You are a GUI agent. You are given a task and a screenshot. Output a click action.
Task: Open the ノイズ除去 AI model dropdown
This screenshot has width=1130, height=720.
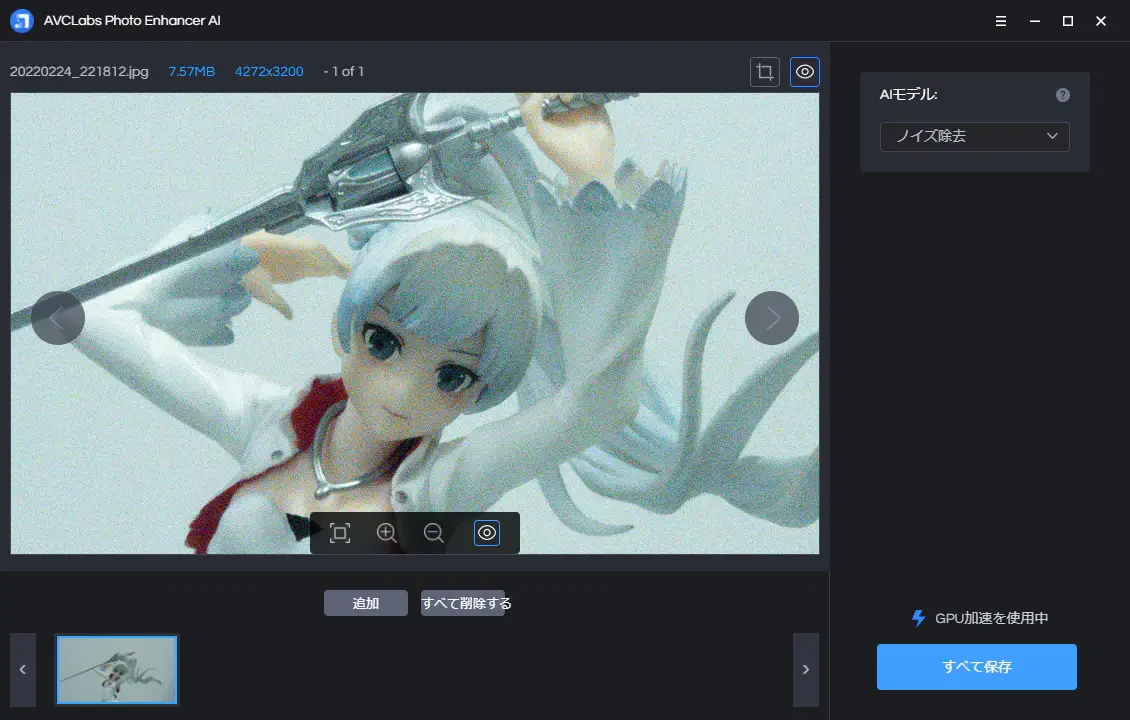click(974, 136)
